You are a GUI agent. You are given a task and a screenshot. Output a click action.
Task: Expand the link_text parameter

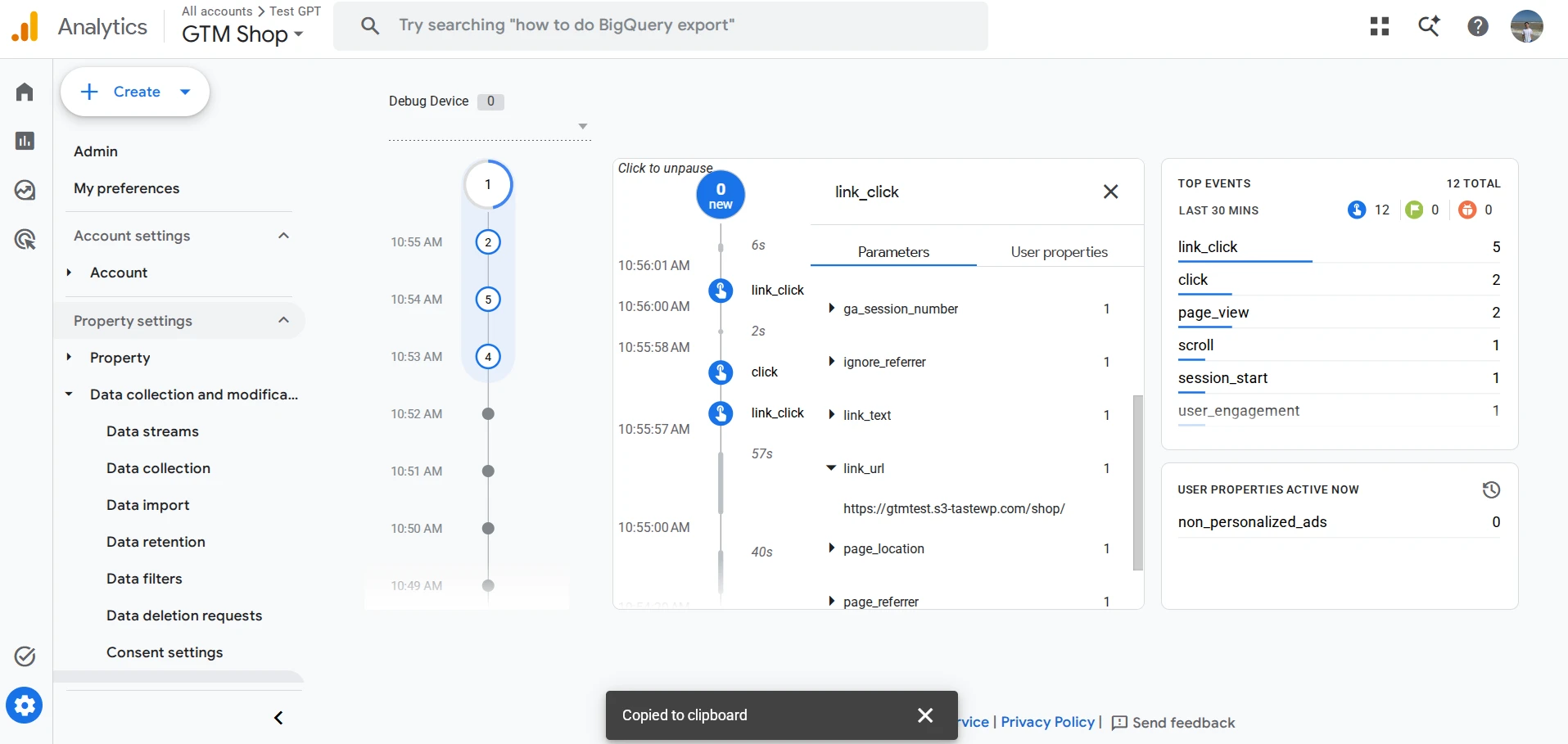[x=831, y=415]
